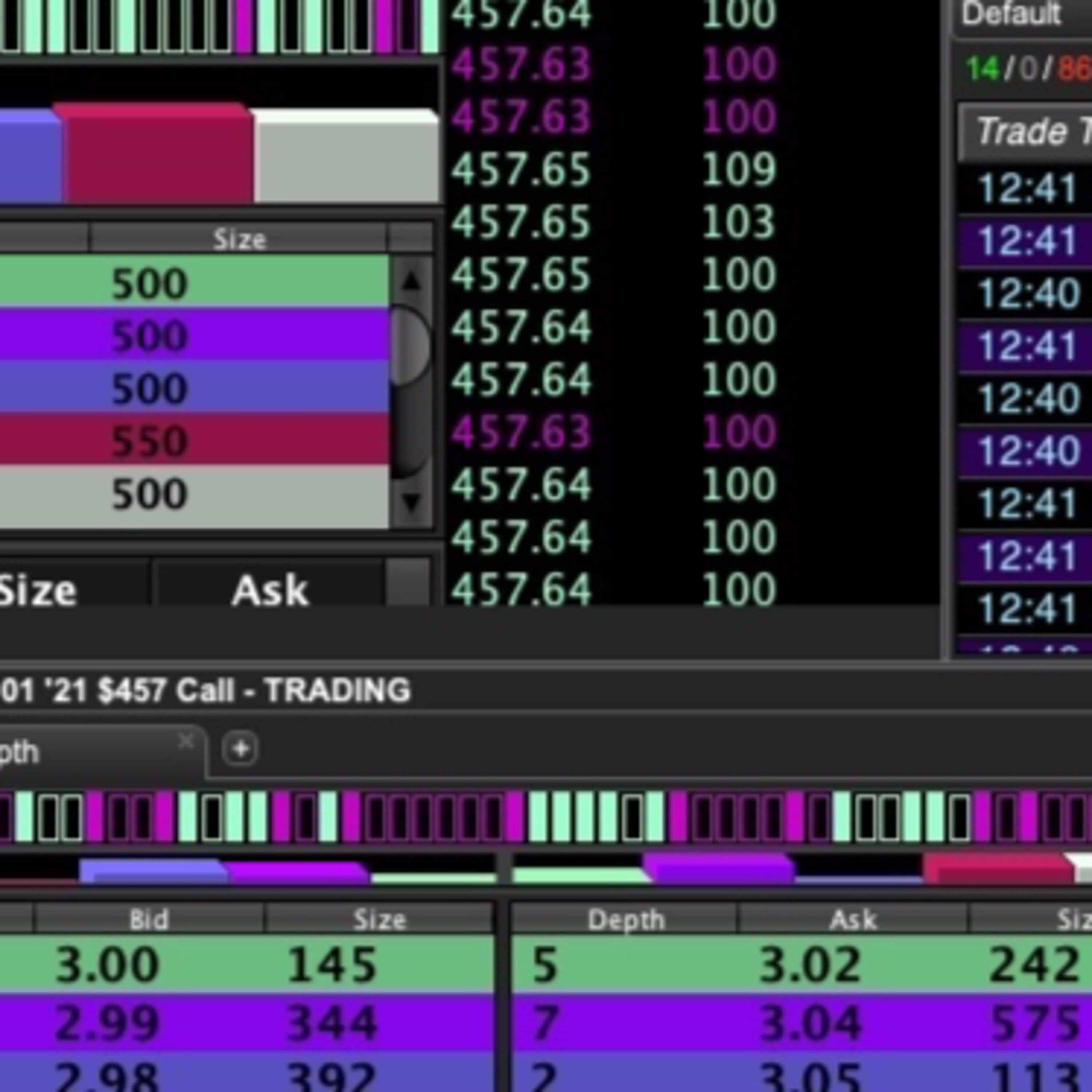1092x1092 pixels.
Task: Click the depth value 5 in the 3.02 row
Action: pyautogui.click(x=545, y=965)
